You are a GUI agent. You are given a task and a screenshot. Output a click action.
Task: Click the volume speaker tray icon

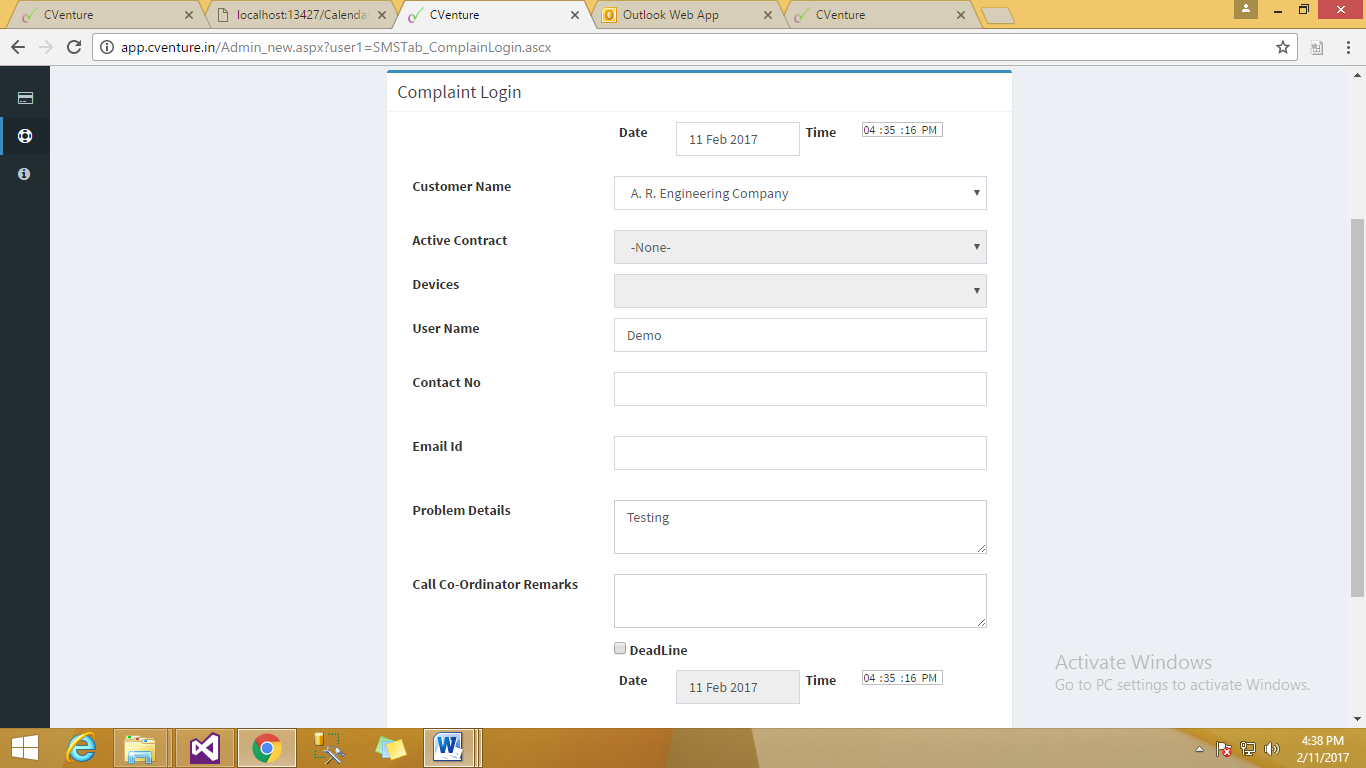[x=1272, y=749]
